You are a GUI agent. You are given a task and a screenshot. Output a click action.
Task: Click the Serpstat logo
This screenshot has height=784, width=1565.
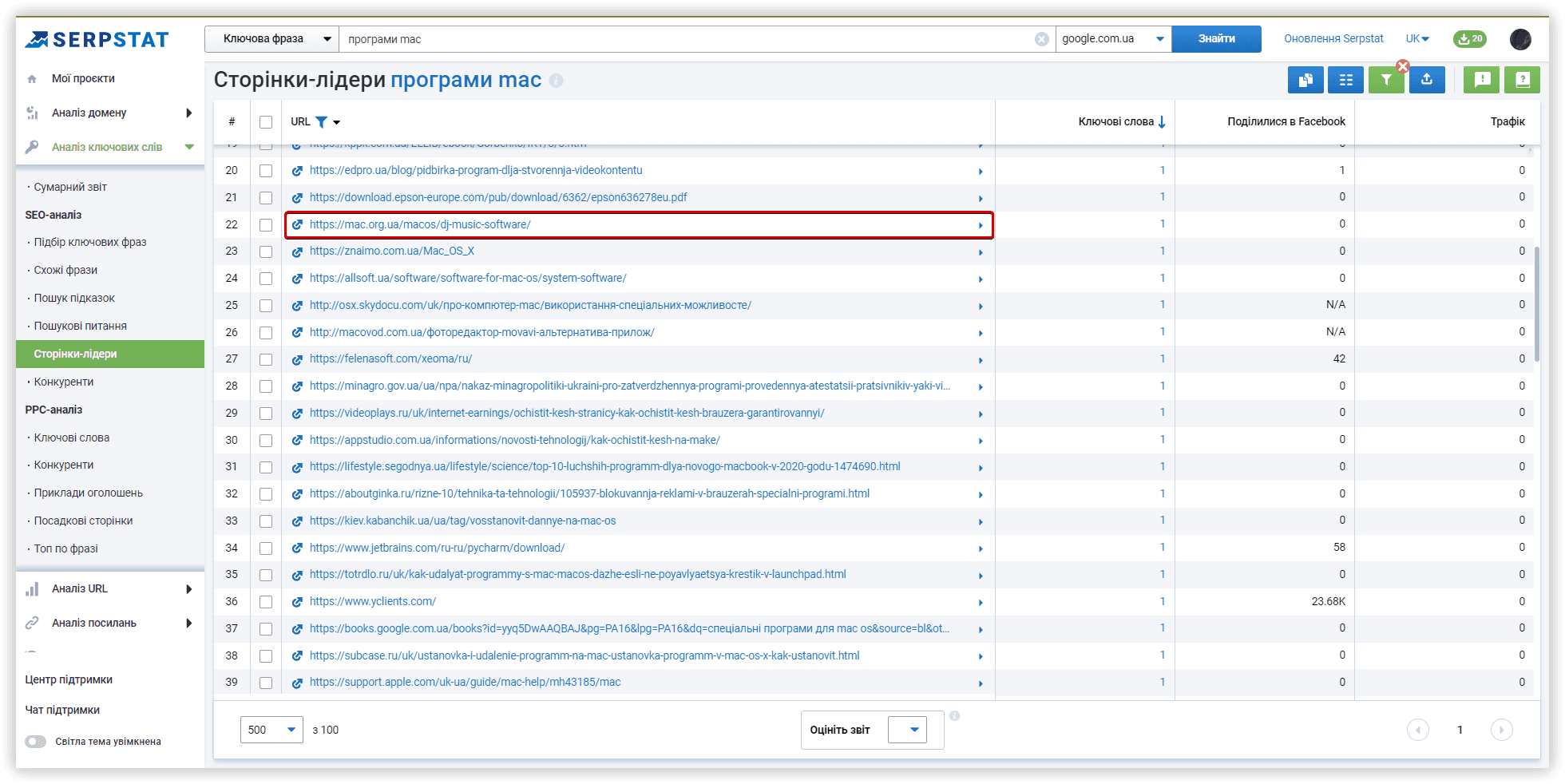pos(97,39)
